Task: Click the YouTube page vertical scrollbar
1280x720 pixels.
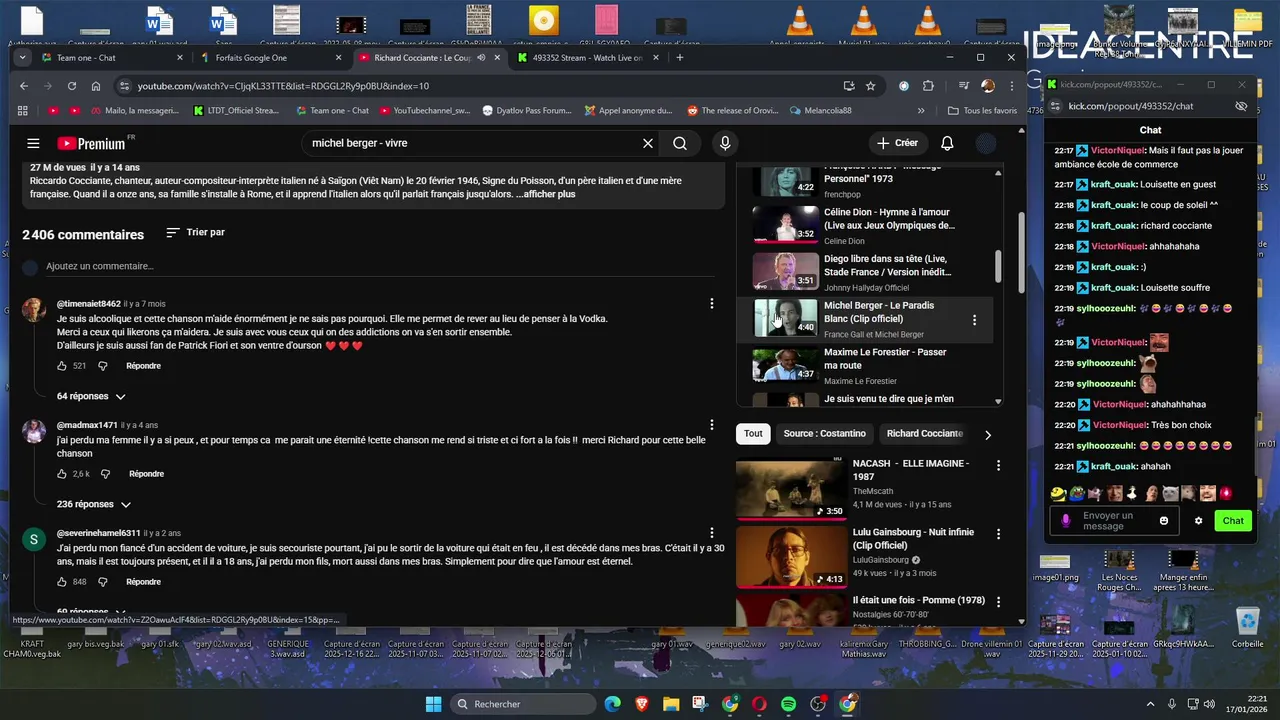Action: point(1021,254)
